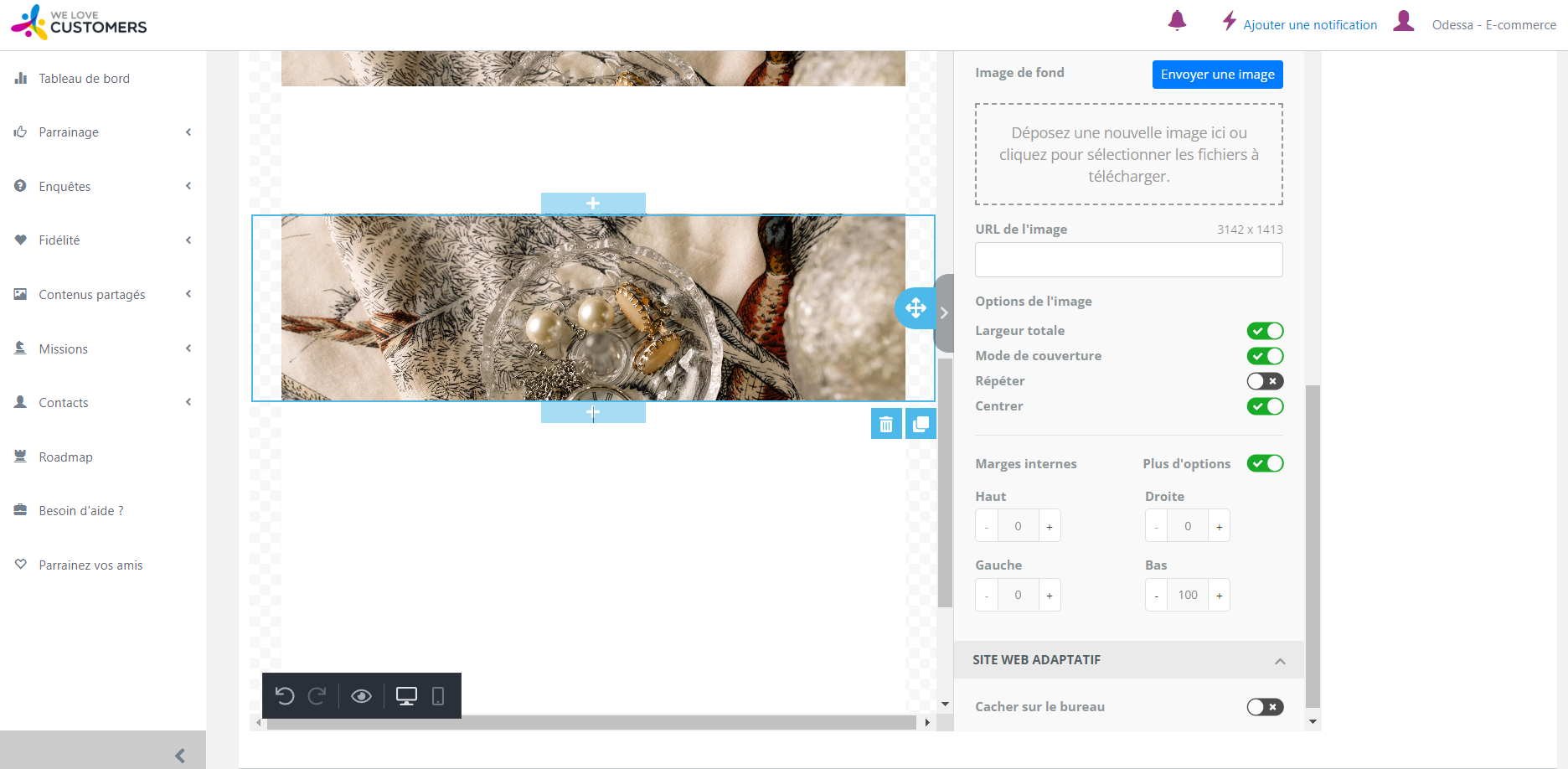The image size is (1568, 769).
Task: Toggle the Plus d'options switch
Action: click(x=1265, y=463)
